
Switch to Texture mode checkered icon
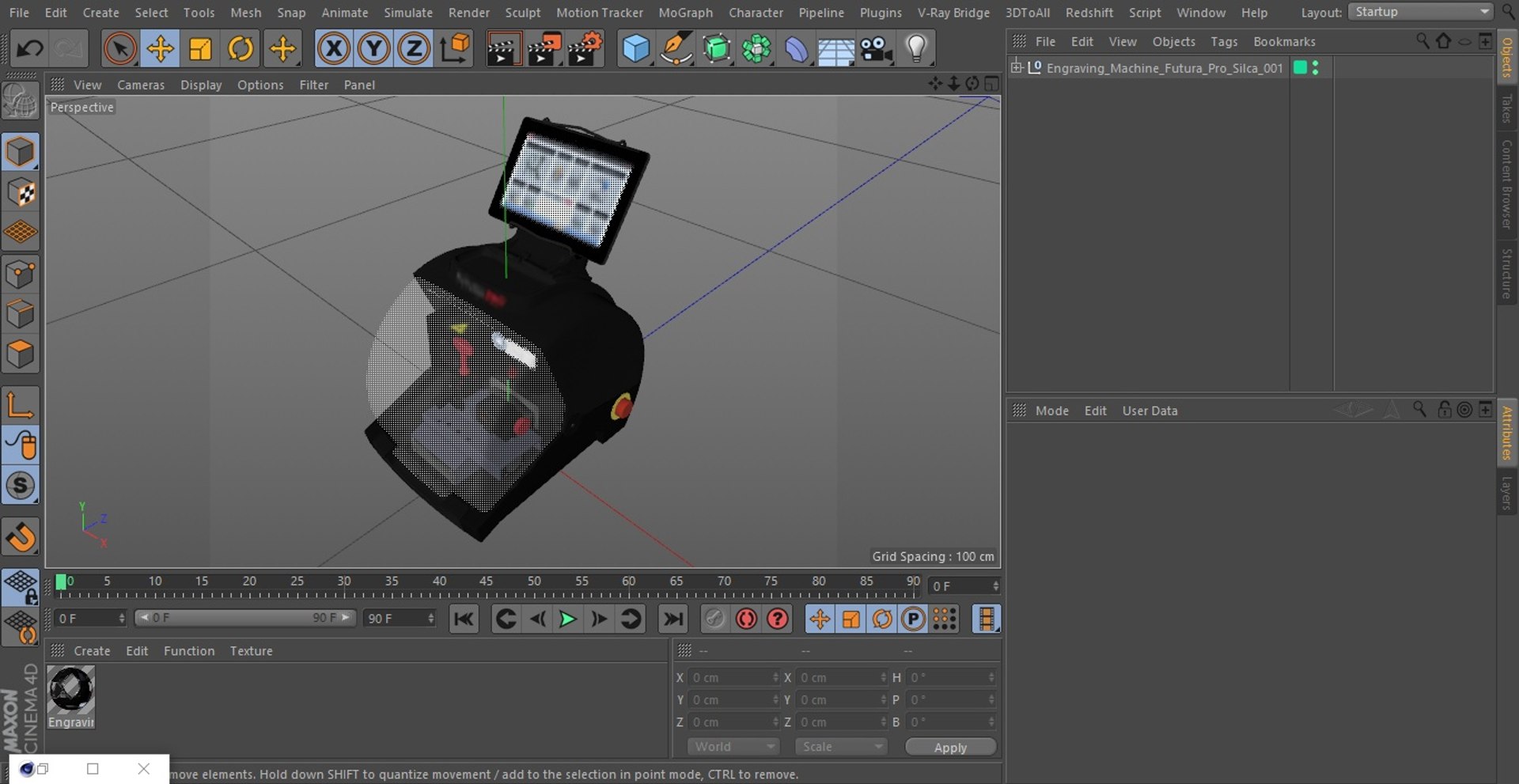[21, 192]
